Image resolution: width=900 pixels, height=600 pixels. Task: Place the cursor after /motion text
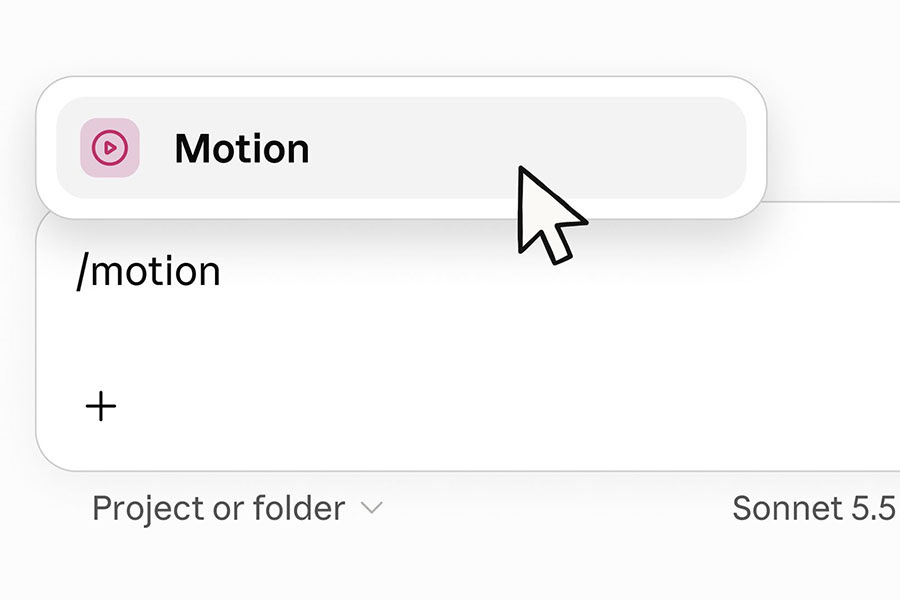tap(223, 272)
